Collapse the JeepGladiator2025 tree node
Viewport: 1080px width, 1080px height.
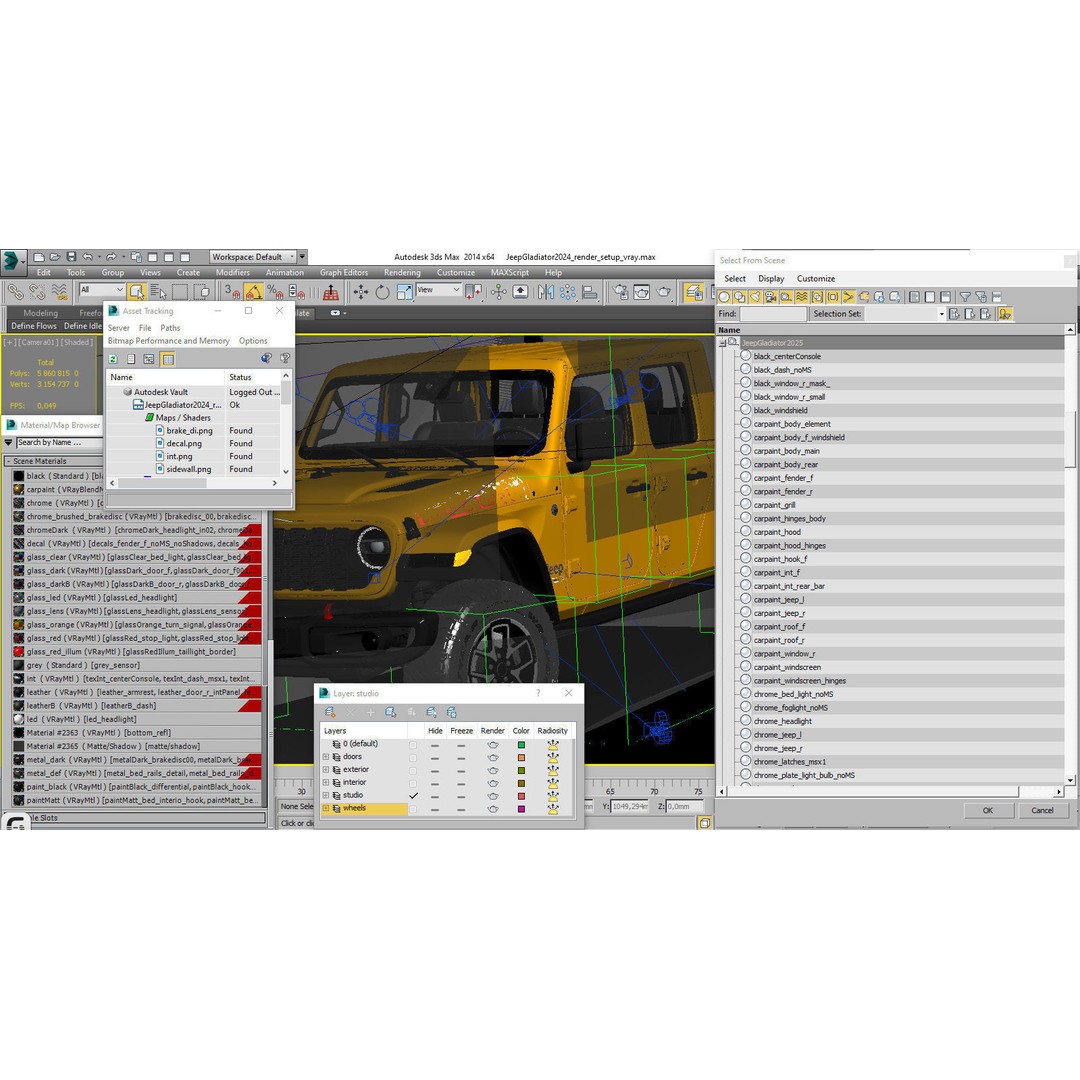(x=722, y=341)
